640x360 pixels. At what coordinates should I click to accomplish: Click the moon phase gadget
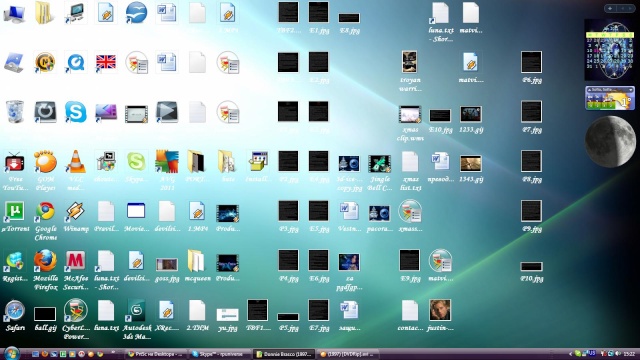(x=610, y=142)
